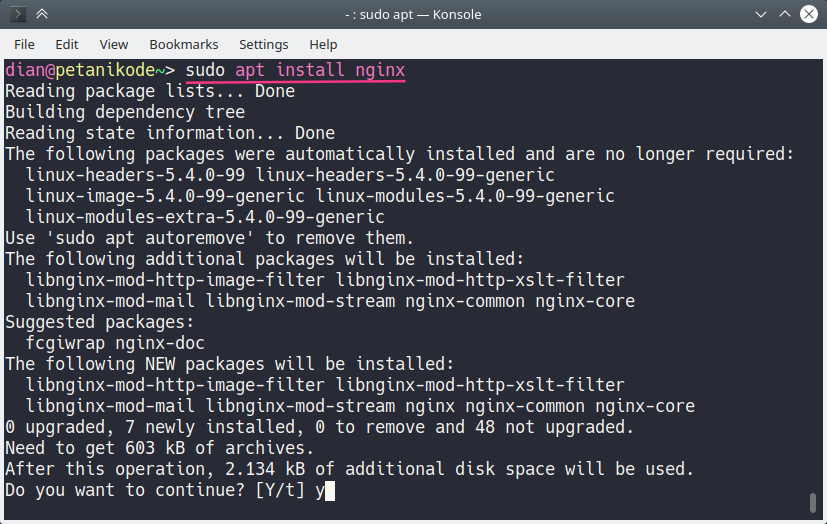Open the Bookmarks menu

click(x=184, y=45)
